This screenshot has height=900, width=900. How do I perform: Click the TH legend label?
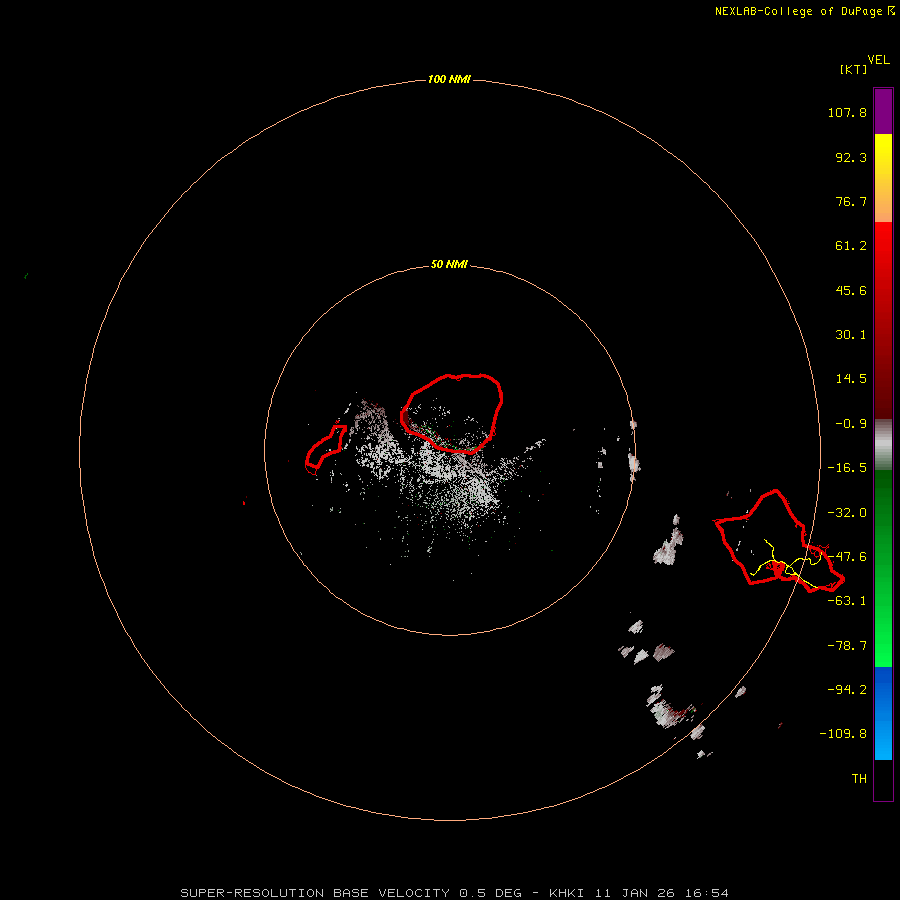[859, 778]
